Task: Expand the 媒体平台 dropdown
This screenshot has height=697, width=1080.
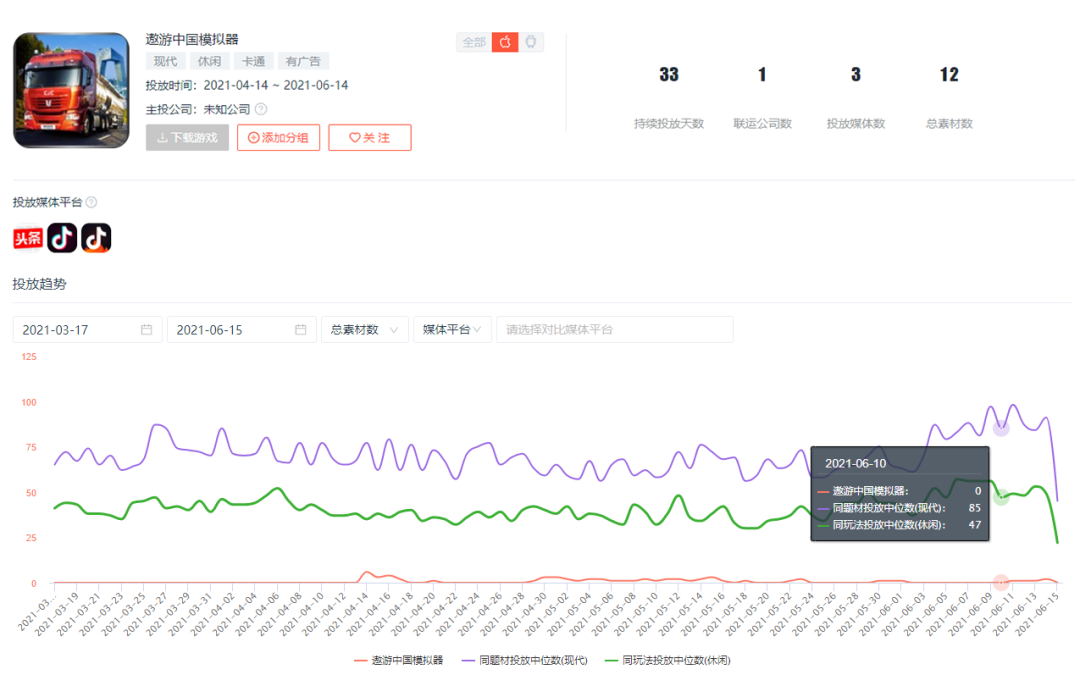Action: [453, 329]
